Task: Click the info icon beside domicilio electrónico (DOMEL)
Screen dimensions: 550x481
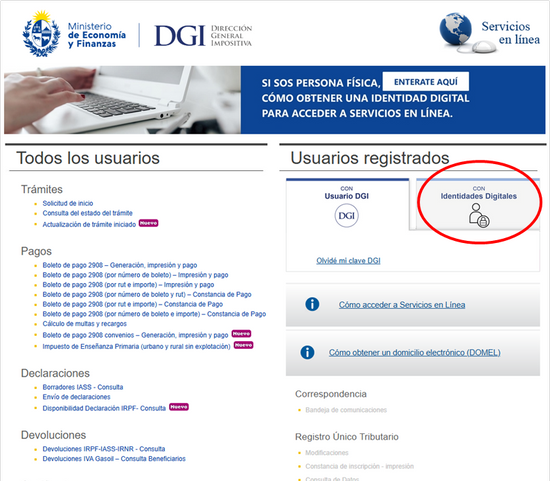Action: [307, 352]
